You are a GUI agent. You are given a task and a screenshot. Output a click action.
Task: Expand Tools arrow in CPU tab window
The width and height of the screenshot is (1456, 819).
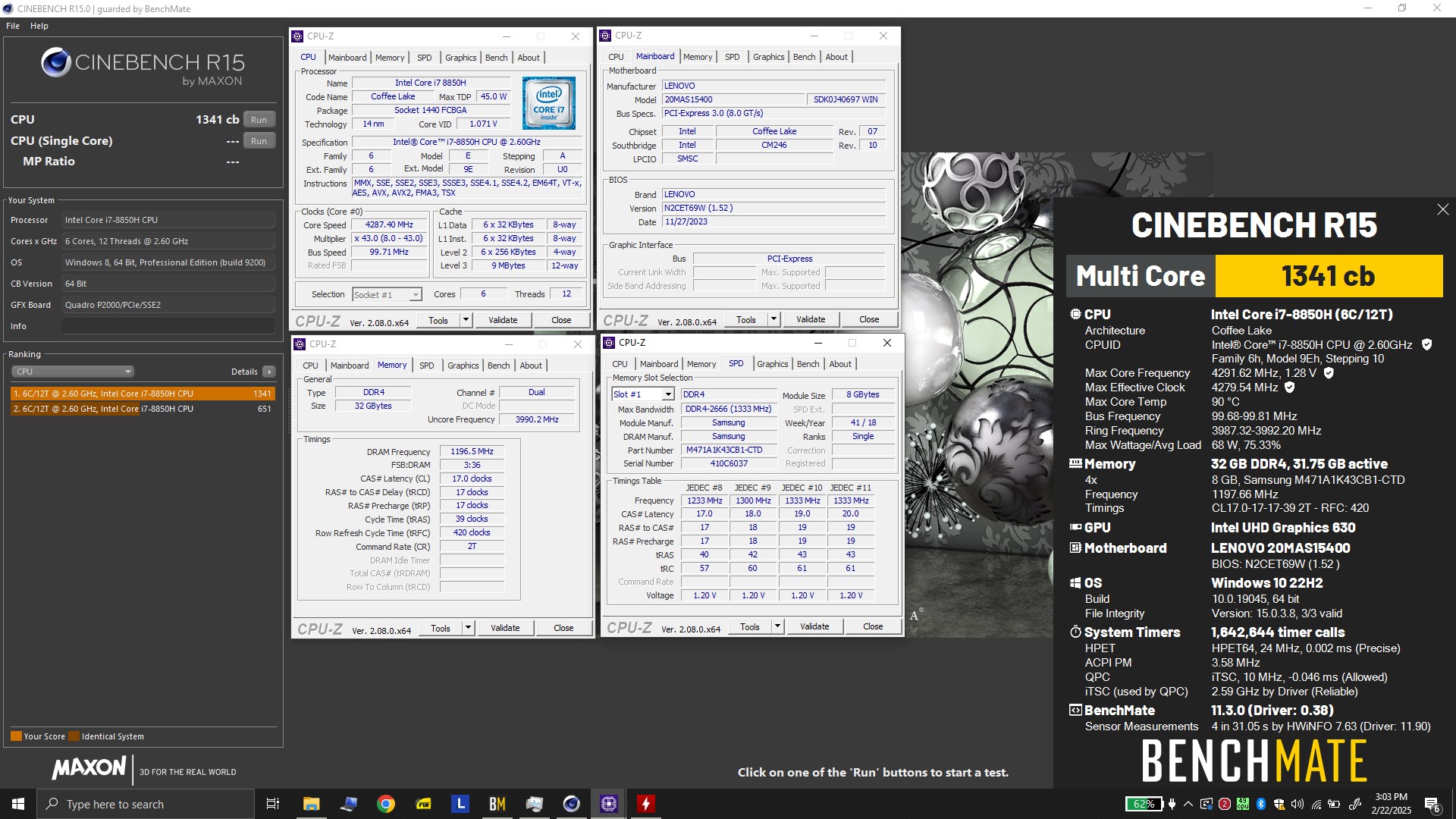(x=466, y=320)
